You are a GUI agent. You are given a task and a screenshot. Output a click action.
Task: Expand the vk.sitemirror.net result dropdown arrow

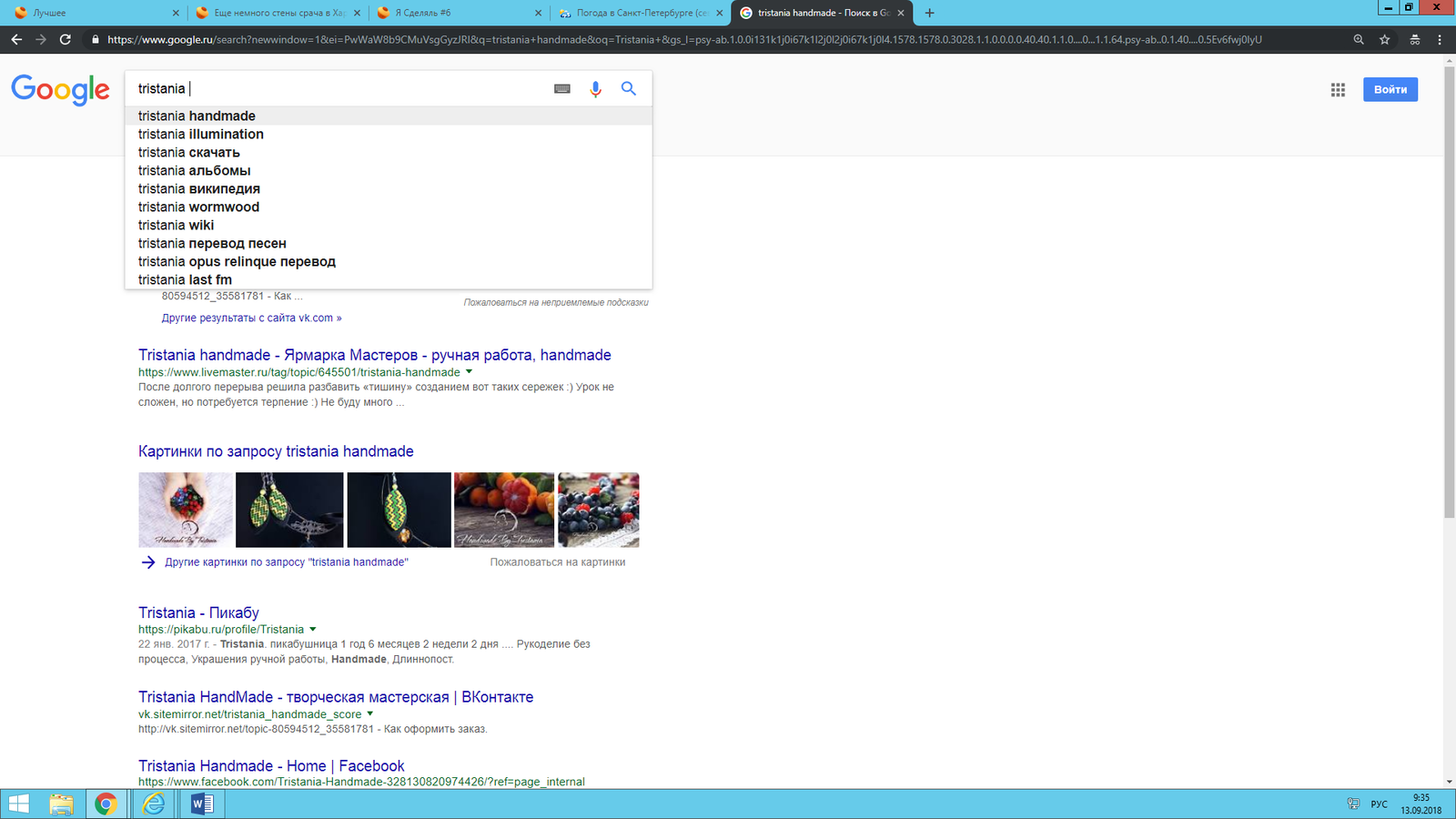[370, 714]
